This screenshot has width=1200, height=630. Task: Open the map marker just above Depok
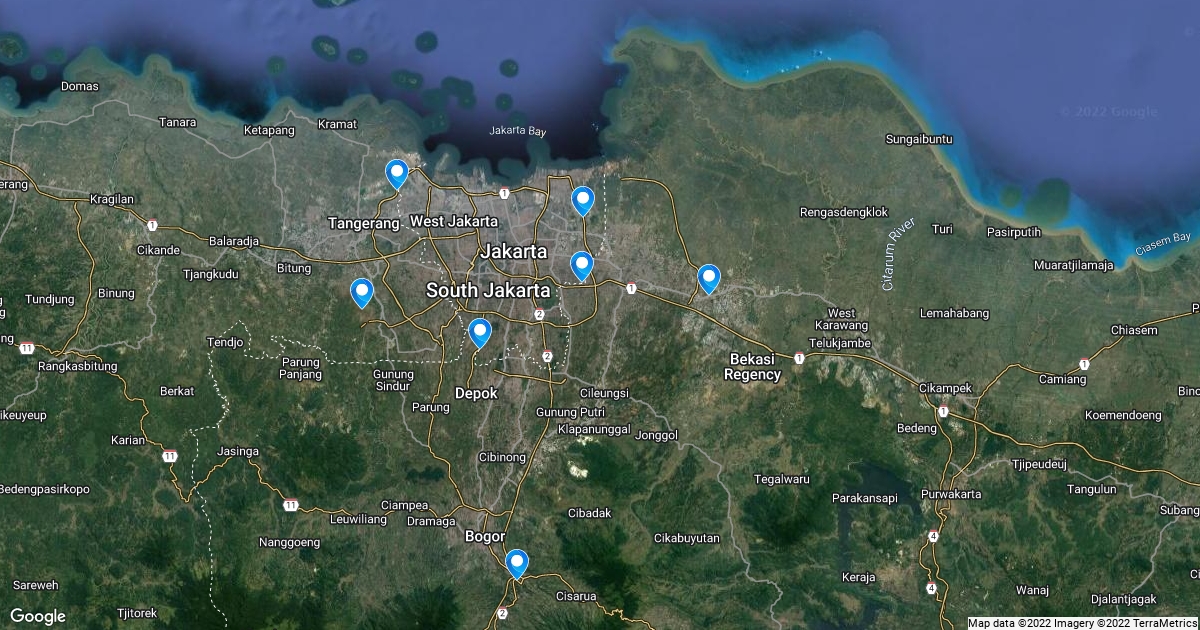coord(480,332)
